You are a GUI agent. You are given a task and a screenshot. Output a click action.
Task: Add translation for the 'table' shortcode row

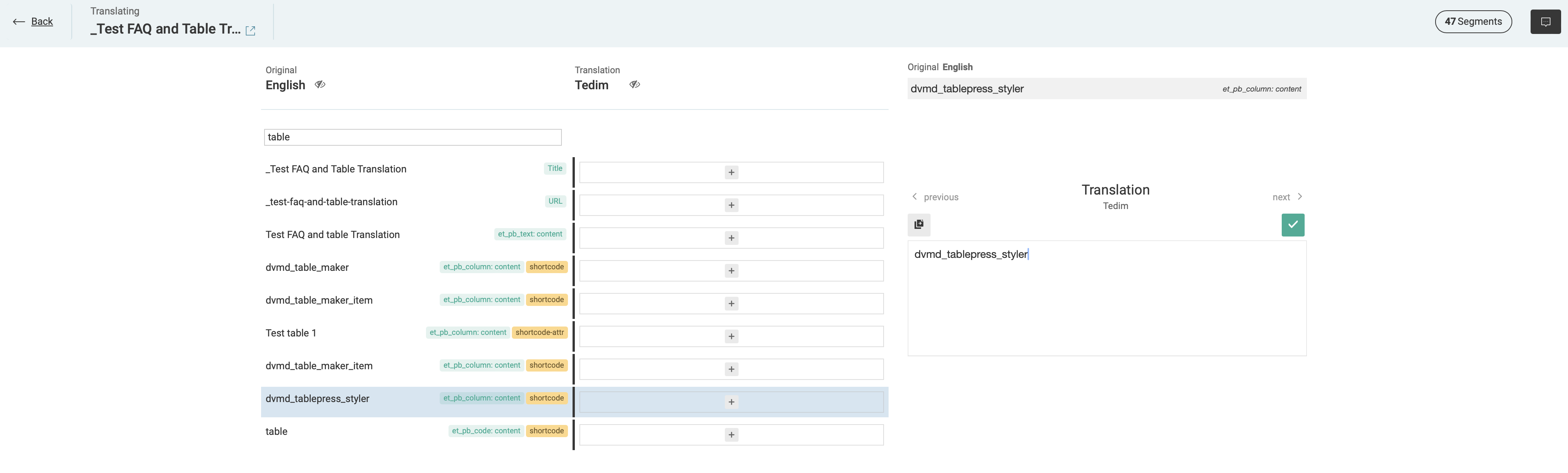[732, 435]
